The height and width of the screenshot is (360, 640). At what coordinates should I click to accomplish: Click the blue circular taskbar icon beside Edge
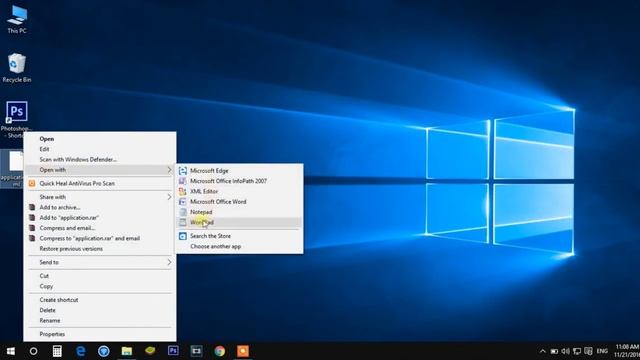pyautogui.click(x=104, y=351)
